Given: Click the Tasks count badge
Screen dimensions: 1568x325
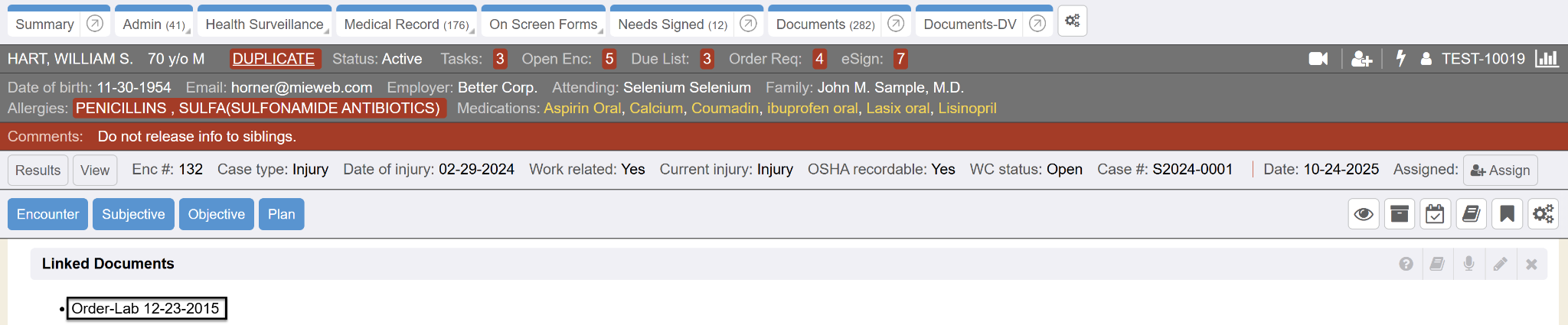Looking at the screenshot, I should 500,59.
